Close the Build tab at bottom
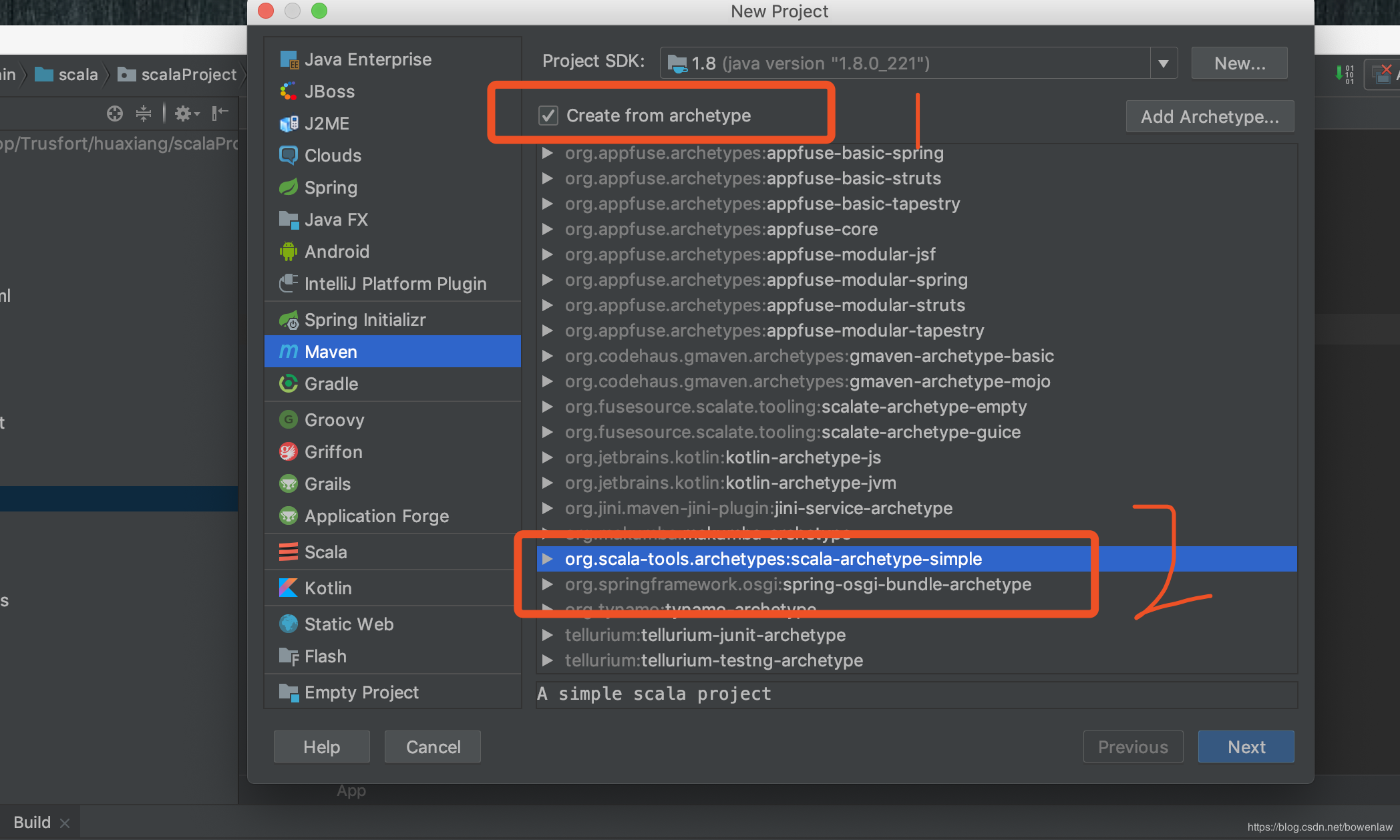 pos(65,823)
